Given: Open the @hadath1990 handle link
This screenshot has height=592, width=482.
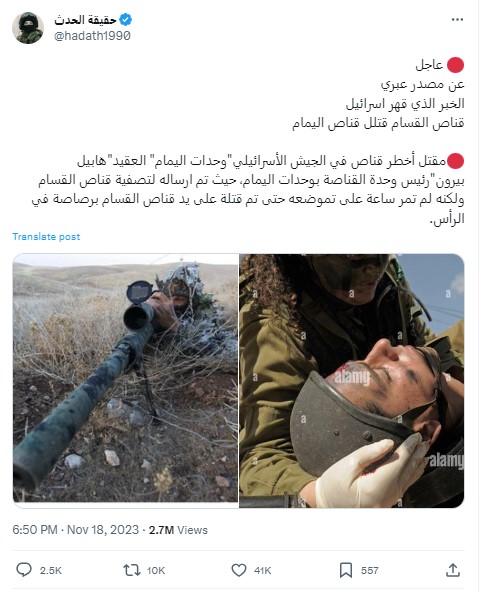Looking at the screenshot, I should click(92, 36).
